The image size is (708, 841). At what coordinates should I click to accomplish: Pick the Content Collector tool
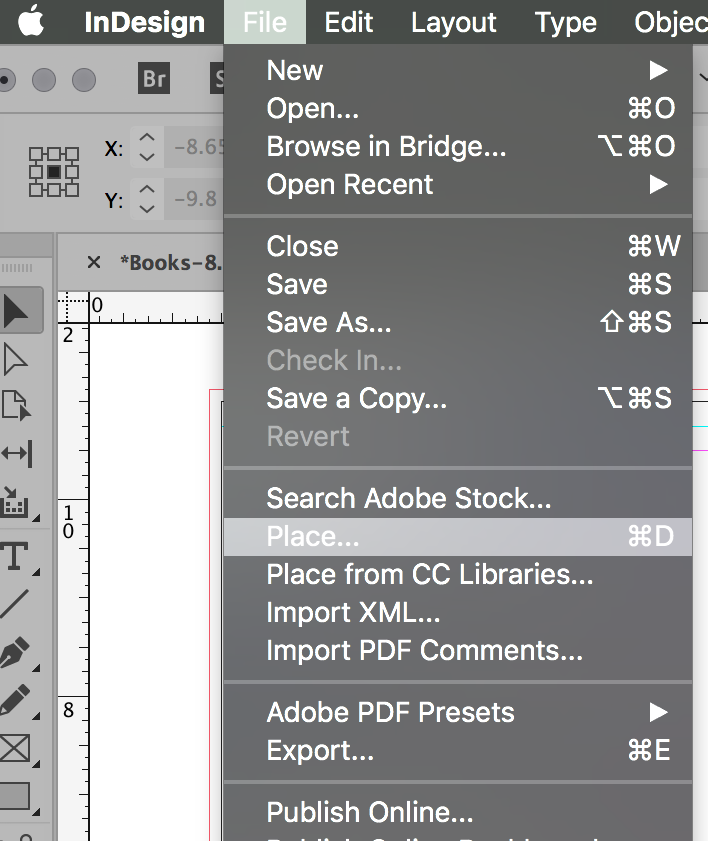[x=17, y=500]
